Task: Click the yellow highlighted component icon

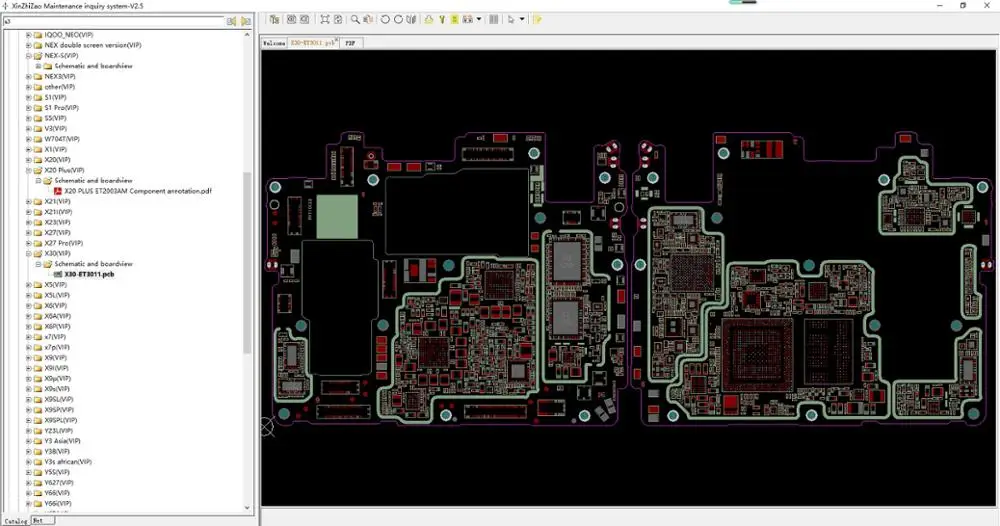Action: coord(455,19)
